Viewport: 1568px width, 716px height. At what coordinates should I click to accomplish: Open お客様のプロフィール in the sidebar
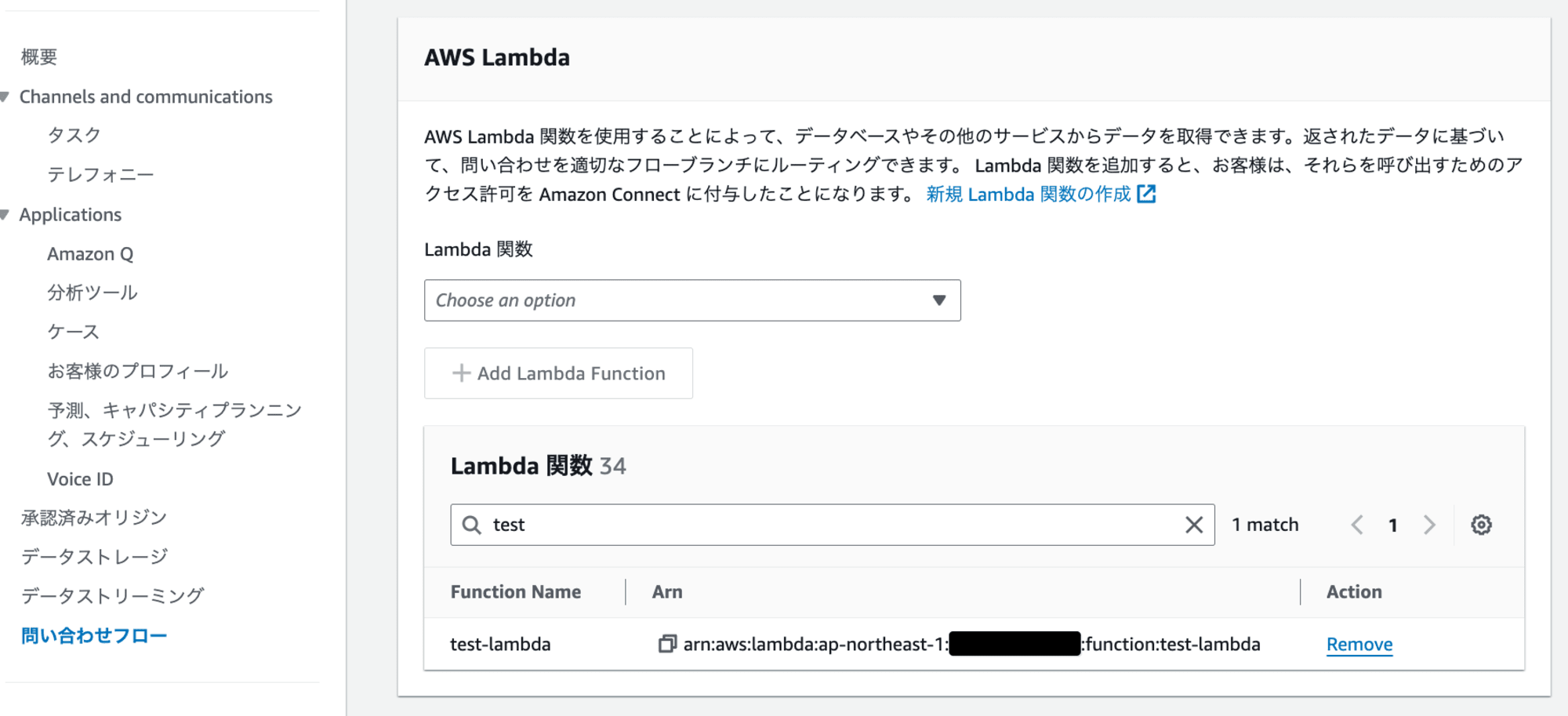click(138, 371)
